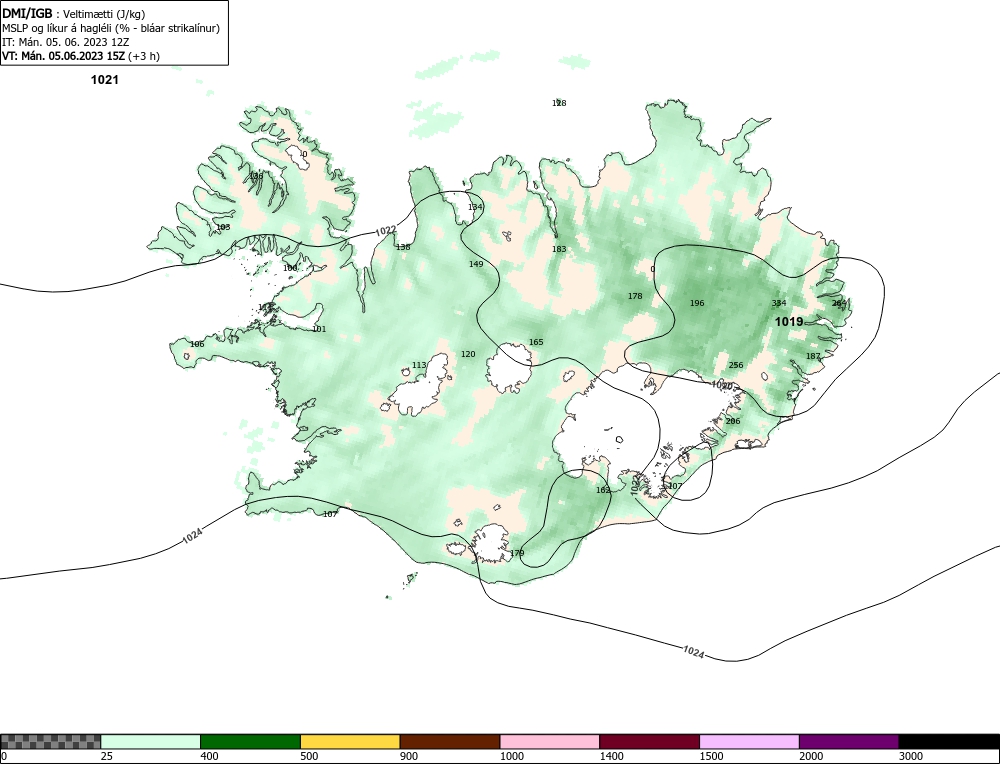Click the "179" CAPE value by the southern glacier
The image size is (1000, 764).
click(517, 553)
